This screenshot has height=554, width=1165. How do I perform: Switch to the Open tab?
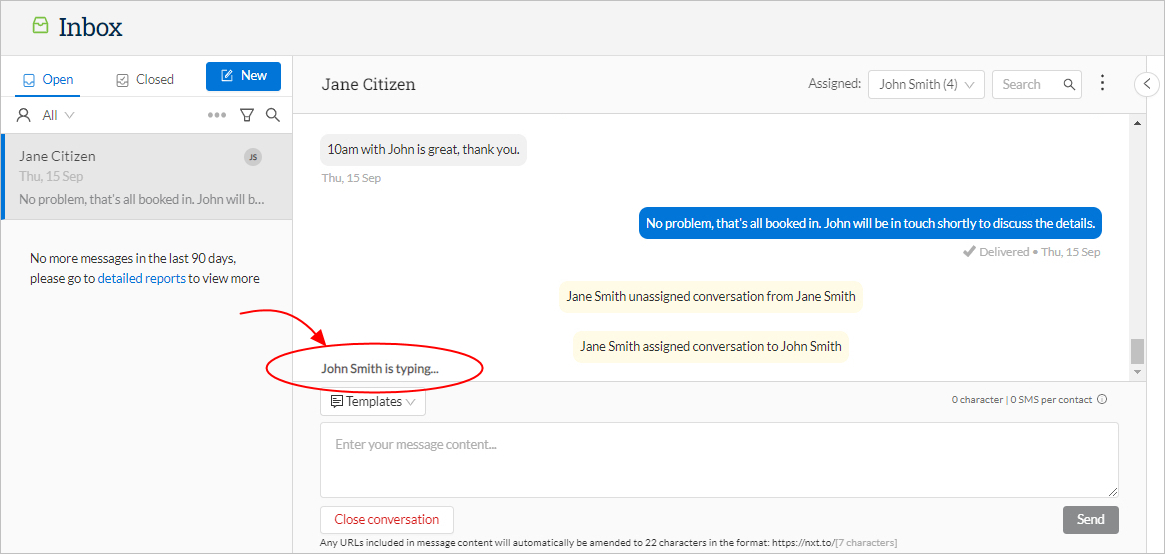coord(48,79)
